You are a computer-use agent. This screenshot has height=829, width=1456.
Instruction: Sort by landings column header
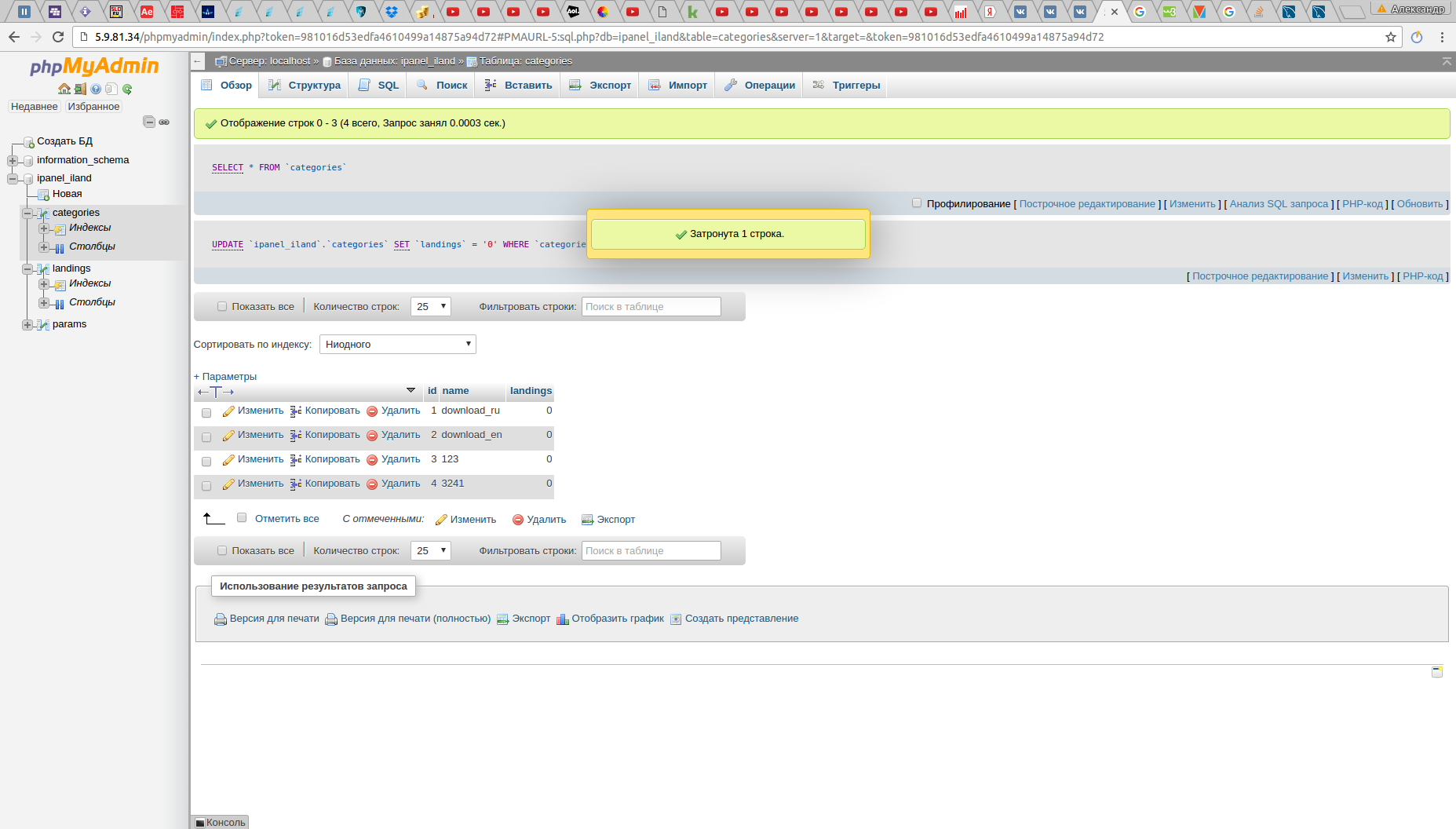coord(531,391)
